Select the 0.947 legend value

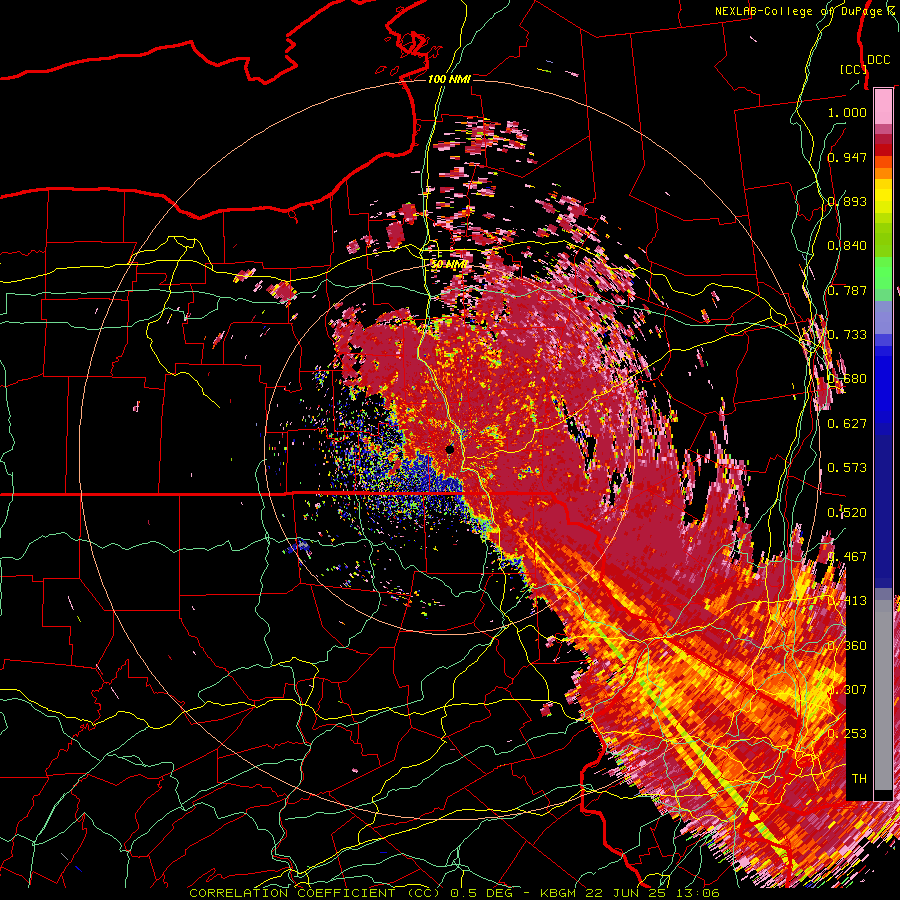pyautogui.click(x=847, y=157)
